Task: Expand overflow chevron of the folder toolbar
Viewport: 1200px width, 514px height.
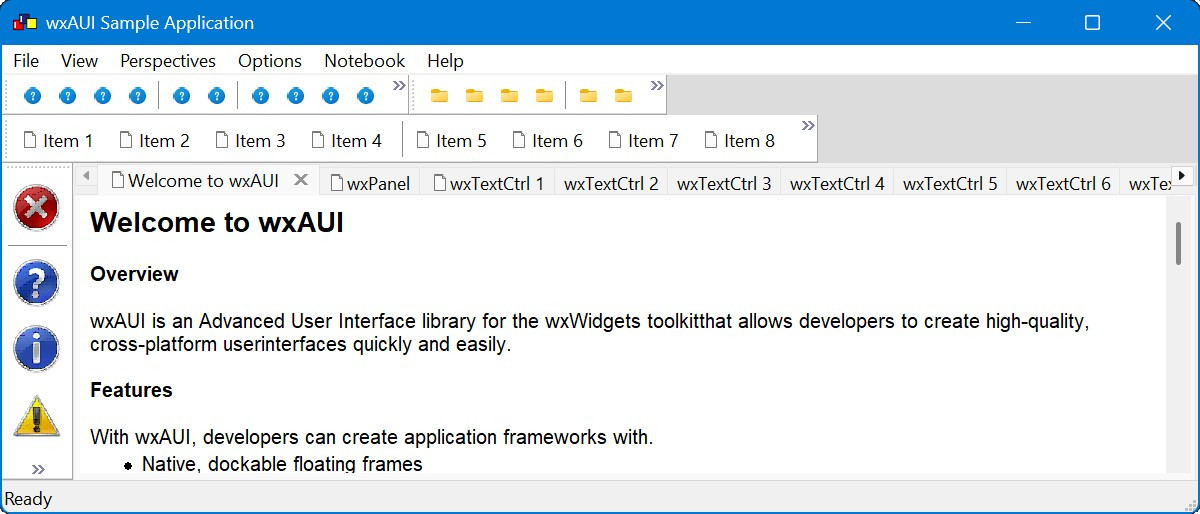Action: [x=657, y=86]
